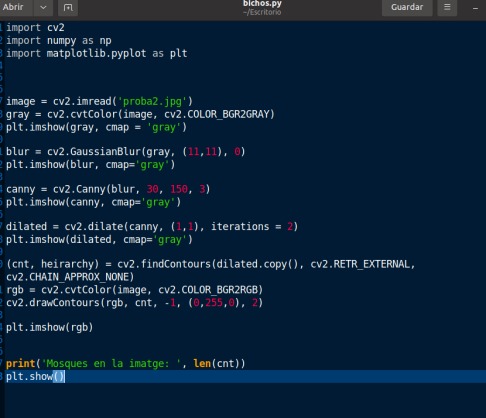486x418 pixels.
Task: Click 'import matplotlib.pyplot as plt' line
Action: point(97,54)
